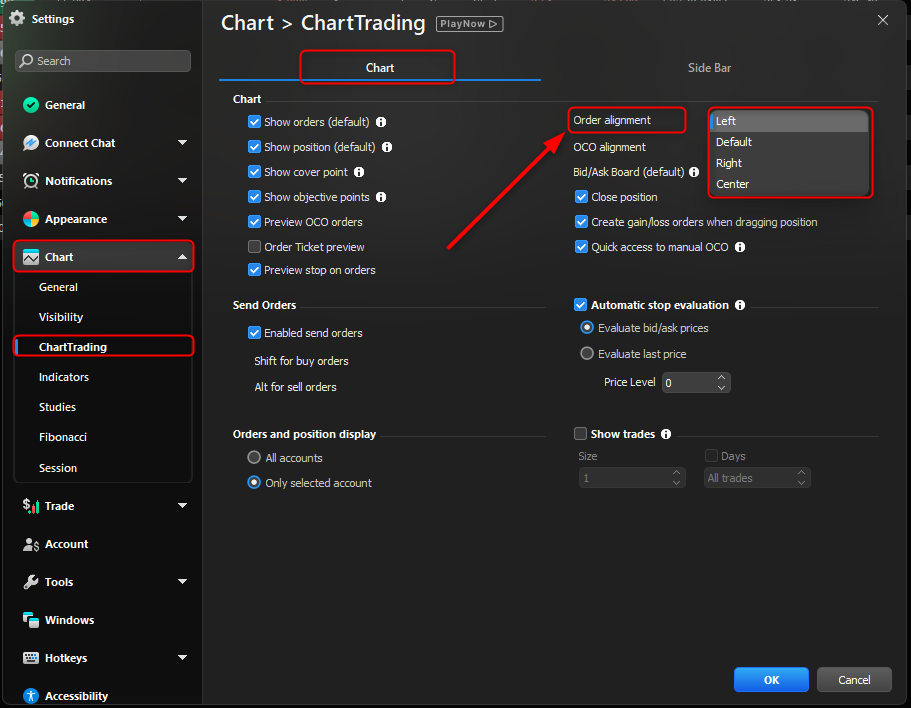The width and height of the screenshot is (911, 708).
Task: Close the Settings dialog with X
Action: tap(883, 20)
